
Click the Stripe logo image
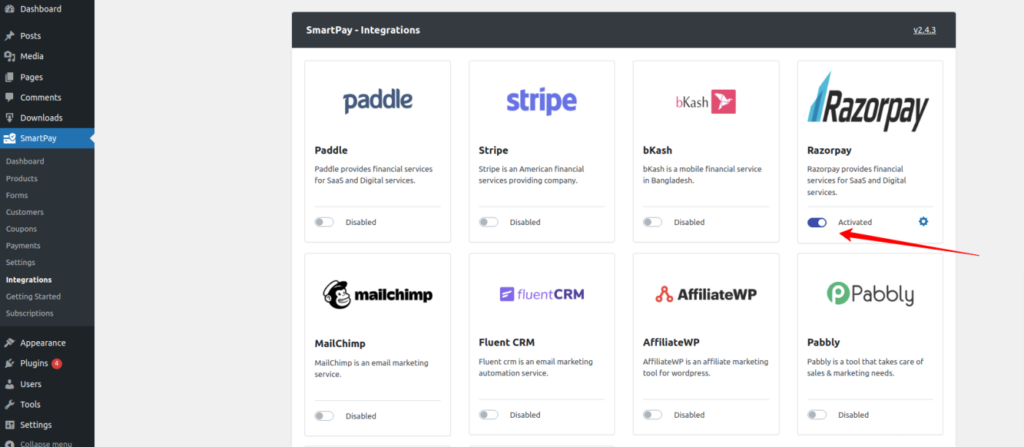pyautogui.click(x=541, y=102)
